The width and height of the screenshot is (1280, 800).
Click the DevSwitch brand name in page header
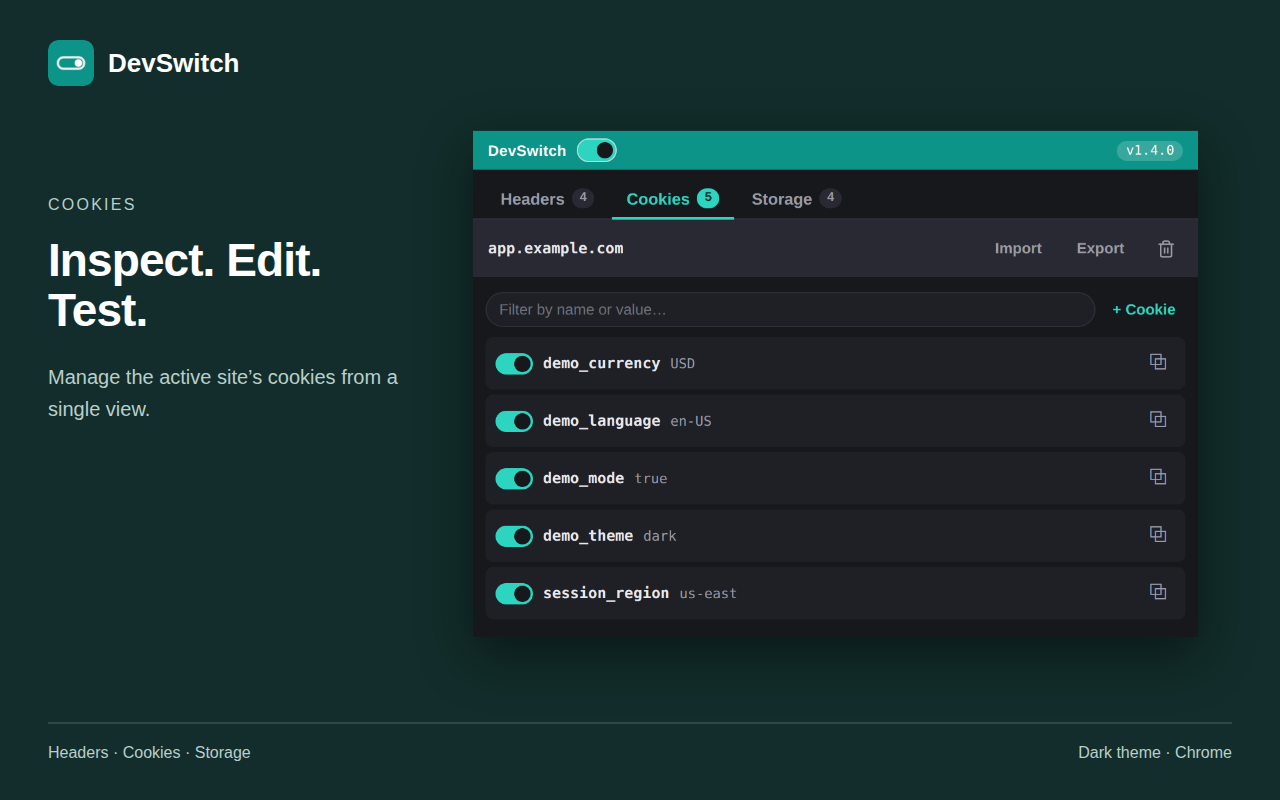pos(173,63)
